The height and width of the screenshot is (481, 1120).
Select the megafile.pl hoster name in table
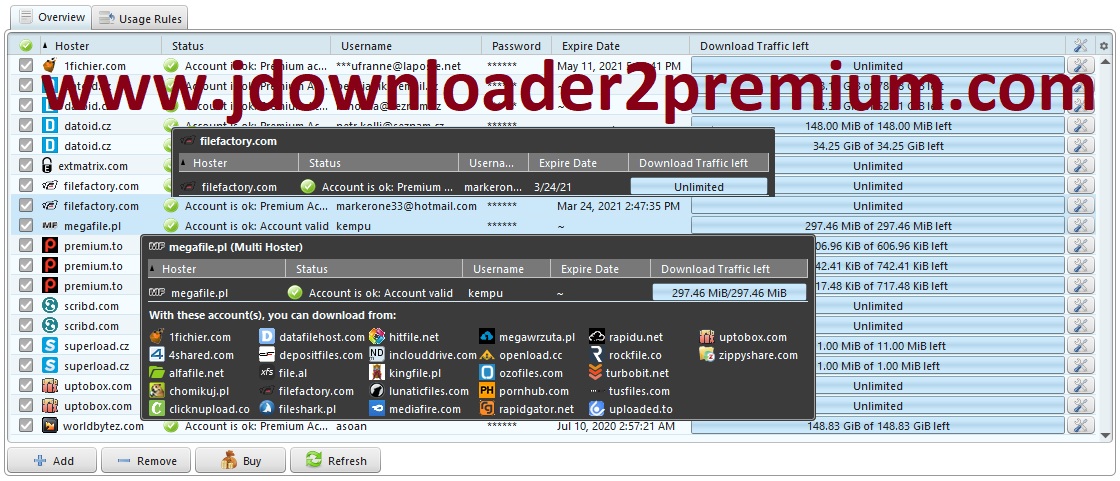click(x=92, y=226)
